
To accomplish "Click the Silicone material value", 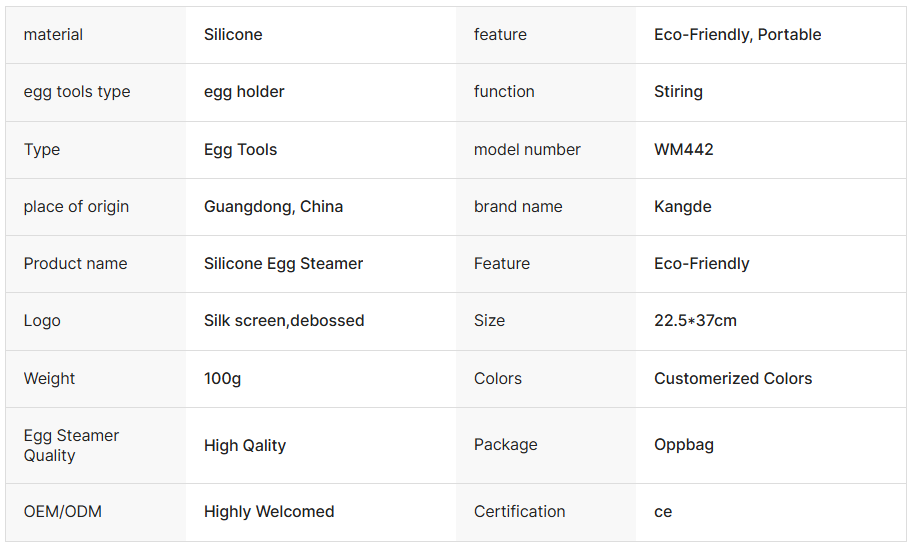I will point(233,35).
